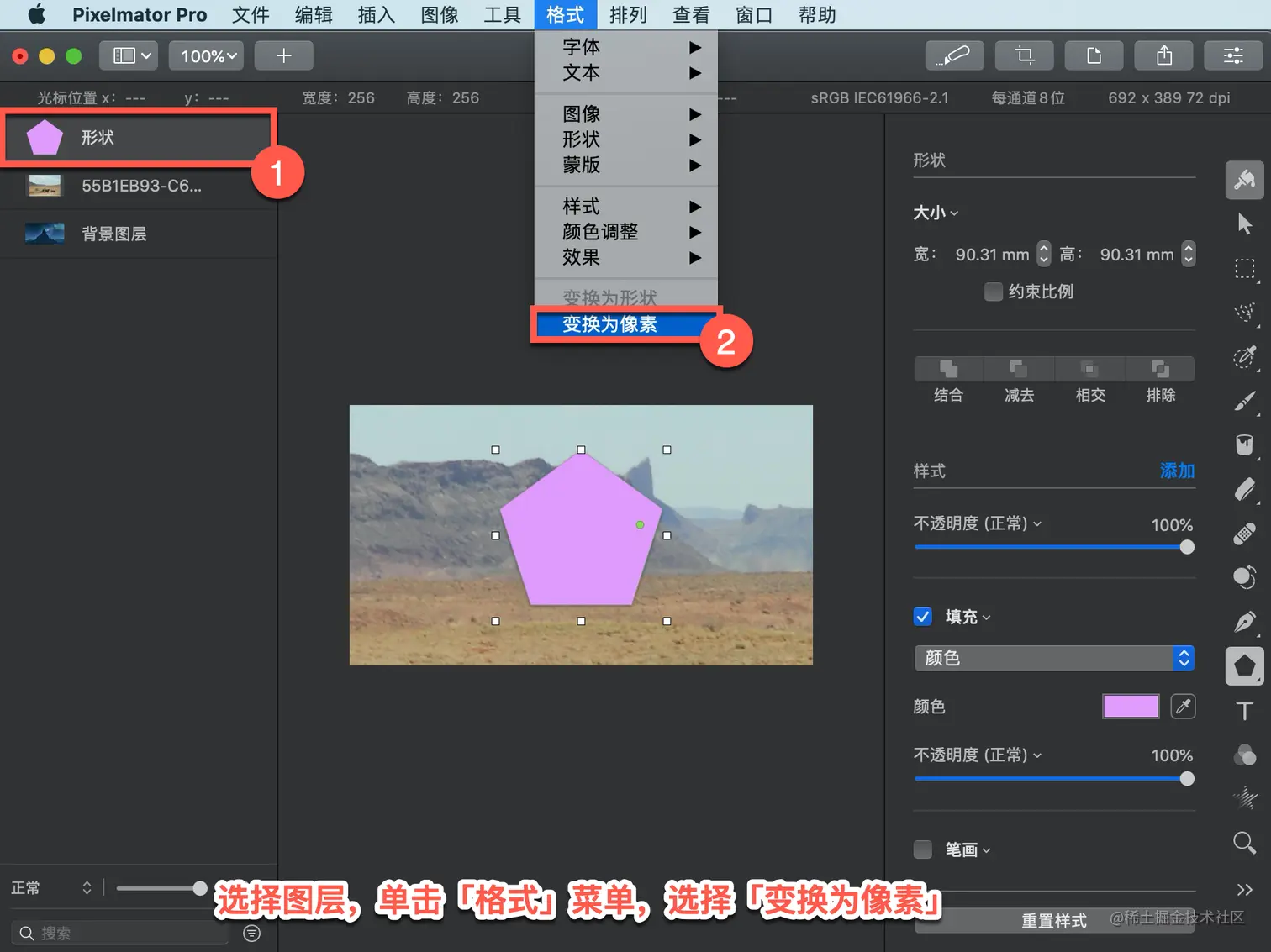The image size is (1271, 952).
Task: Select the Zoom magnifier tool
Action: (x=1244, y=842)
